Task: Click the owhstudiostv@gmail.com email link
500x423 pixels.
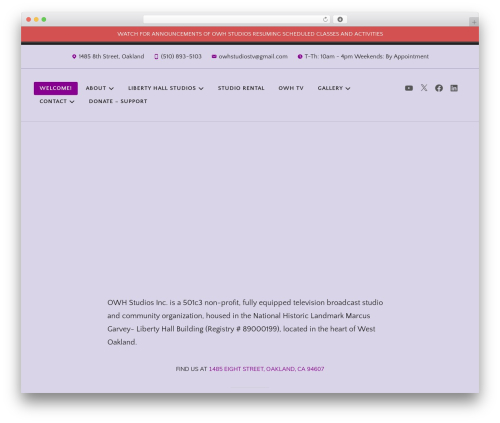Action: (x=253, y=57)
